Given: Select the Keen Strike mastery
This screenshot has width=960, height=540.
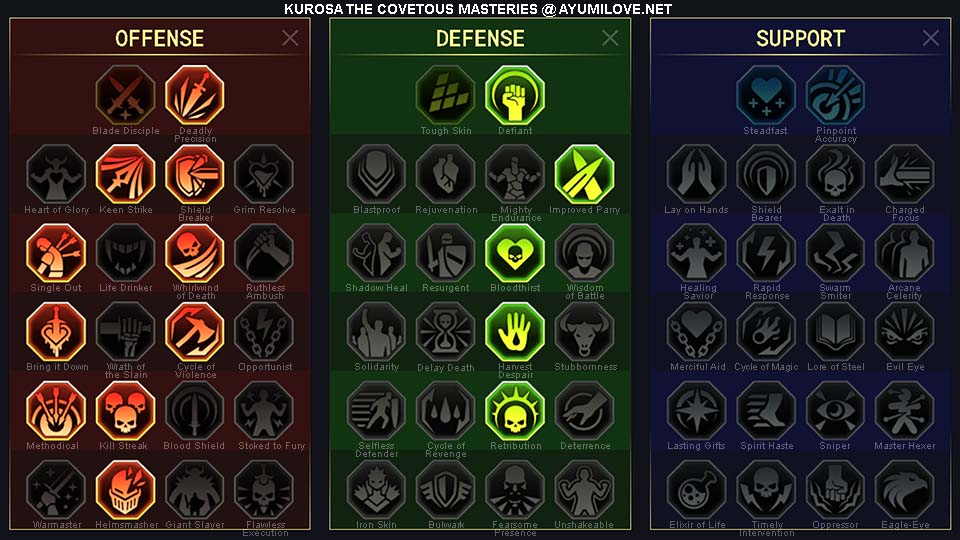Looking at the screenshot, I should [x=126, y=174].
